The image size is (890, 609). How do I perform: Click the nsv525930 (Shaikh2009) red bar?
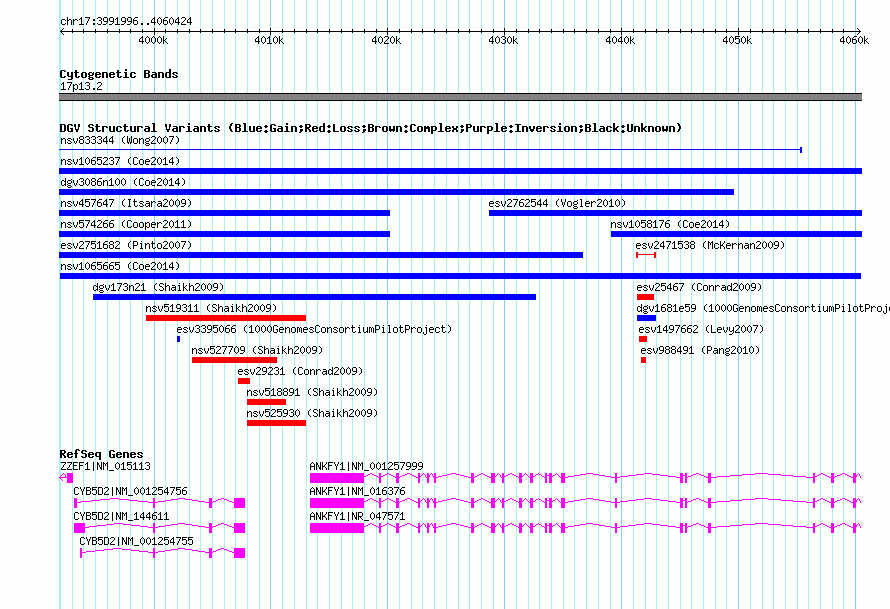[276, 423]
